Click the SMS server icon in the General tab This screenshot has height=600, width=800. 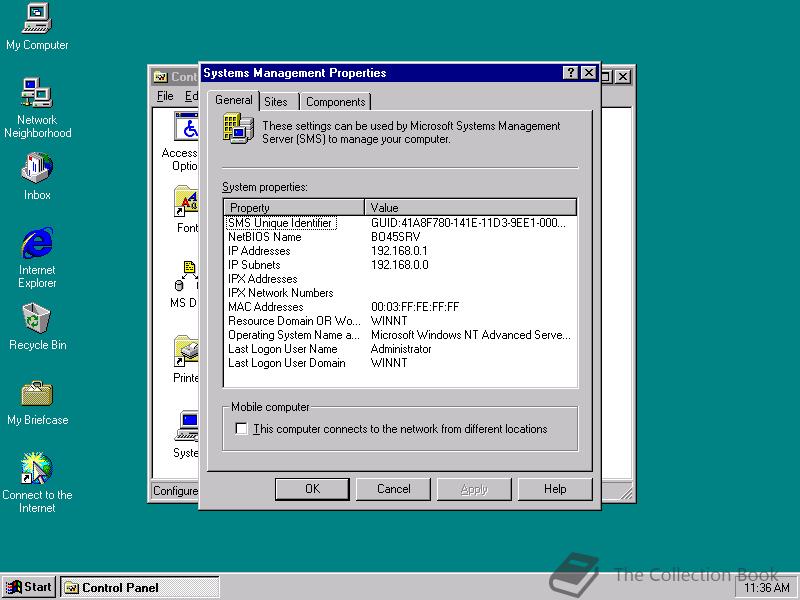(238, 128)
